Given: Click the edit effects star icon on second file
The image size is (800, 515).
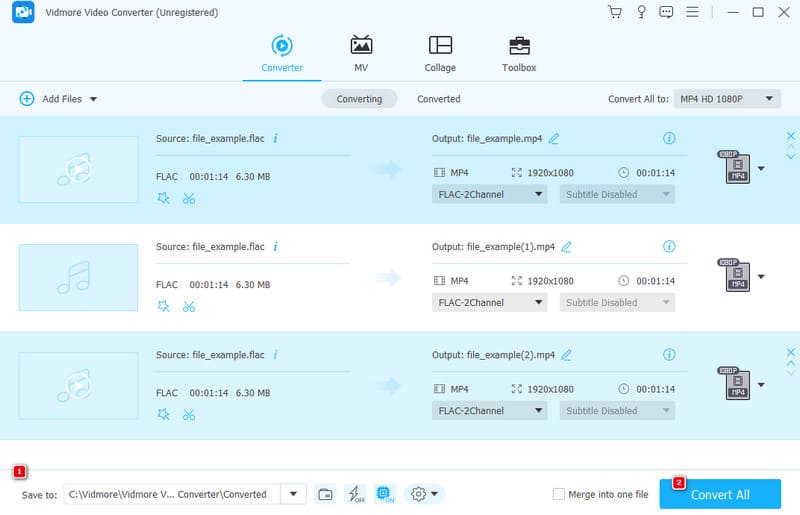Looking at the screenshot, I should click(x=163, y=305).
